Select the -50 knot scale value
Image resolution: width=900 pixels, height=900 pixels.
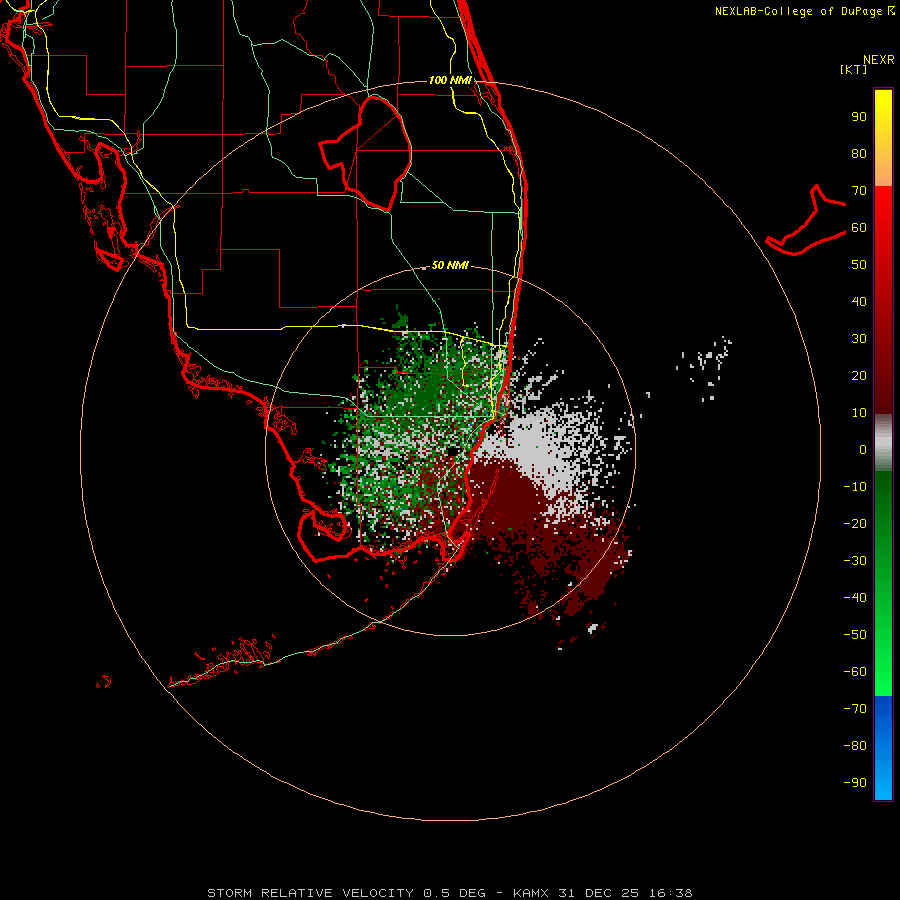[855, 635]
